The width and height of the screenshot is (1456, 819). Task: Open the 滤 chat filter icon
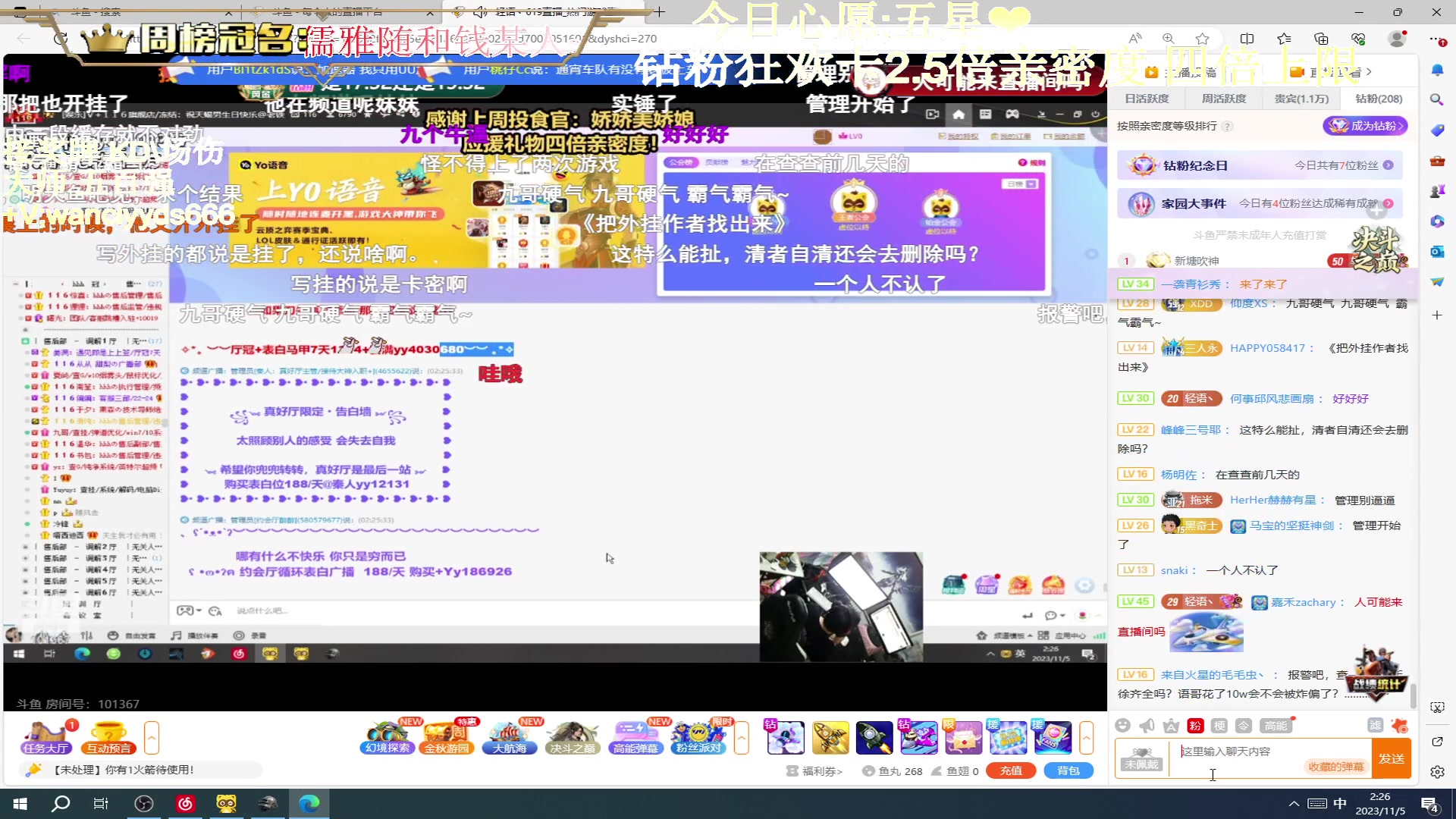[x=1375, y=726]
